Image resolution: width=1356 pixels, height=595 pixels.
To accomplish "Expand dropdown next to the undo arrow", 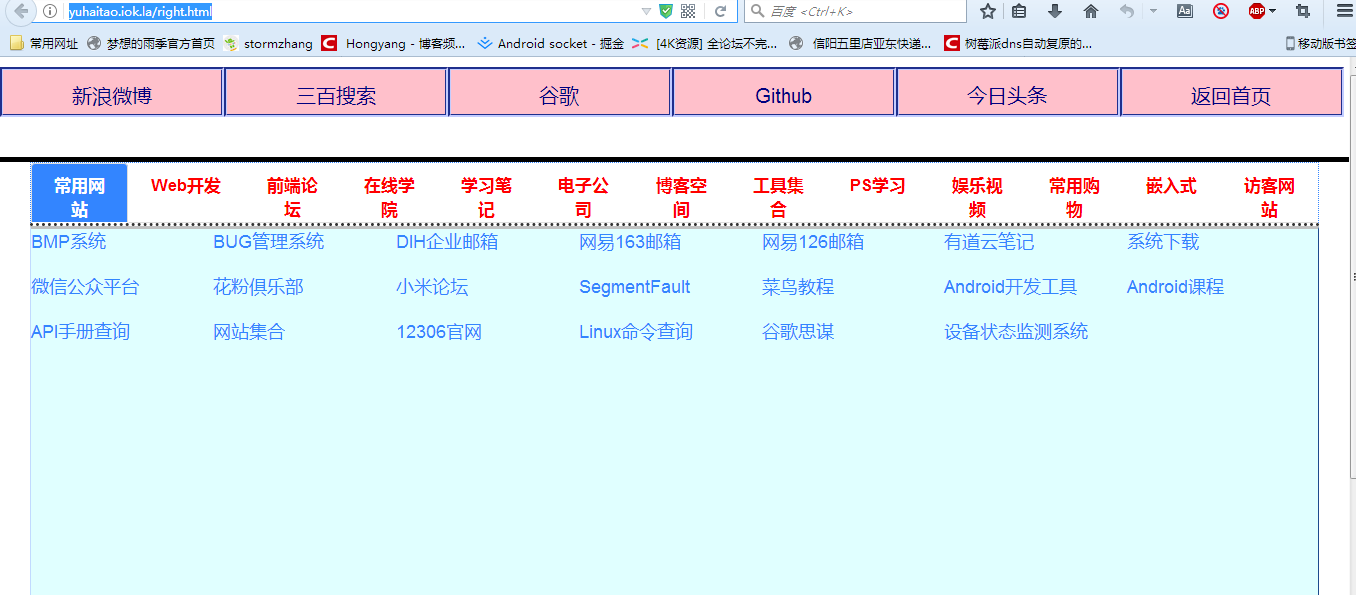I will click(x=1153, y=11).
